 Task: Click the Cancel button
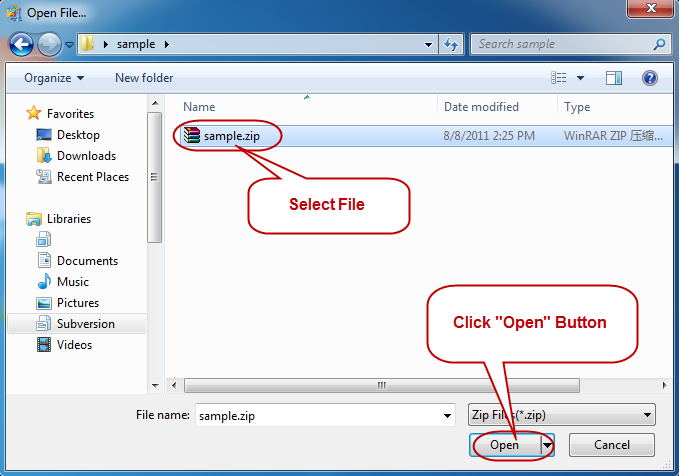click(x=611, y=445)
